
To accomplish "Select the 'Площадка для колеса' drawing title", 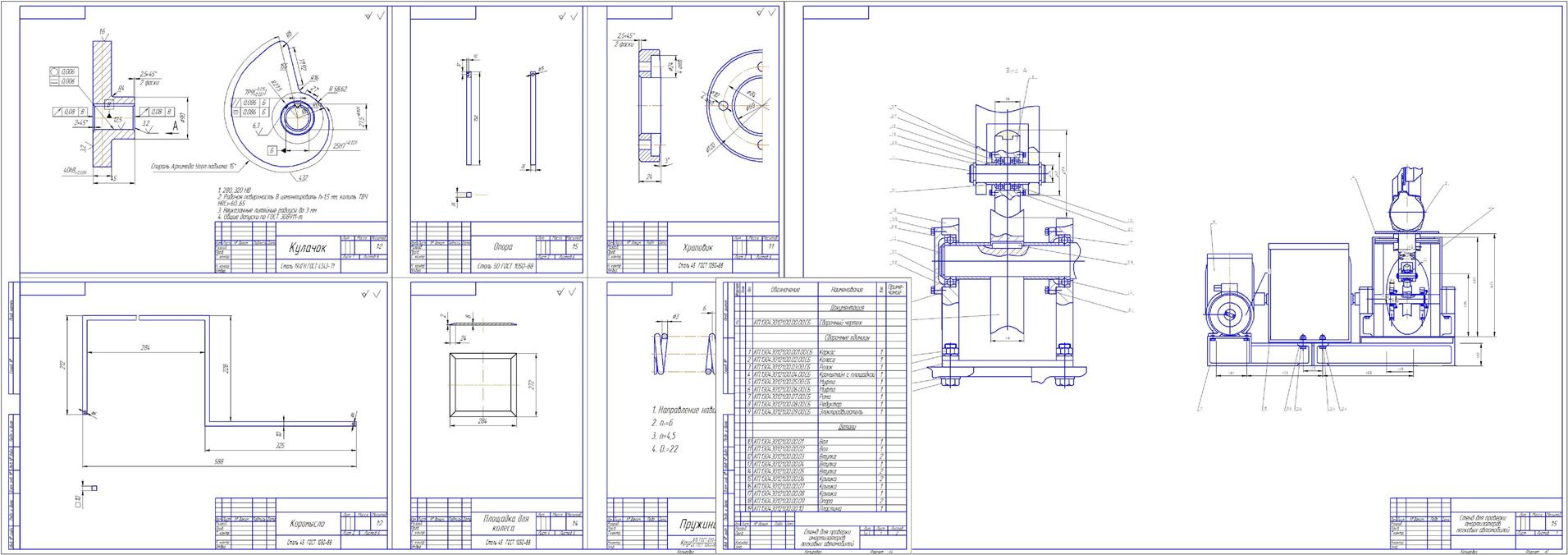I will [x=506, y=524].
